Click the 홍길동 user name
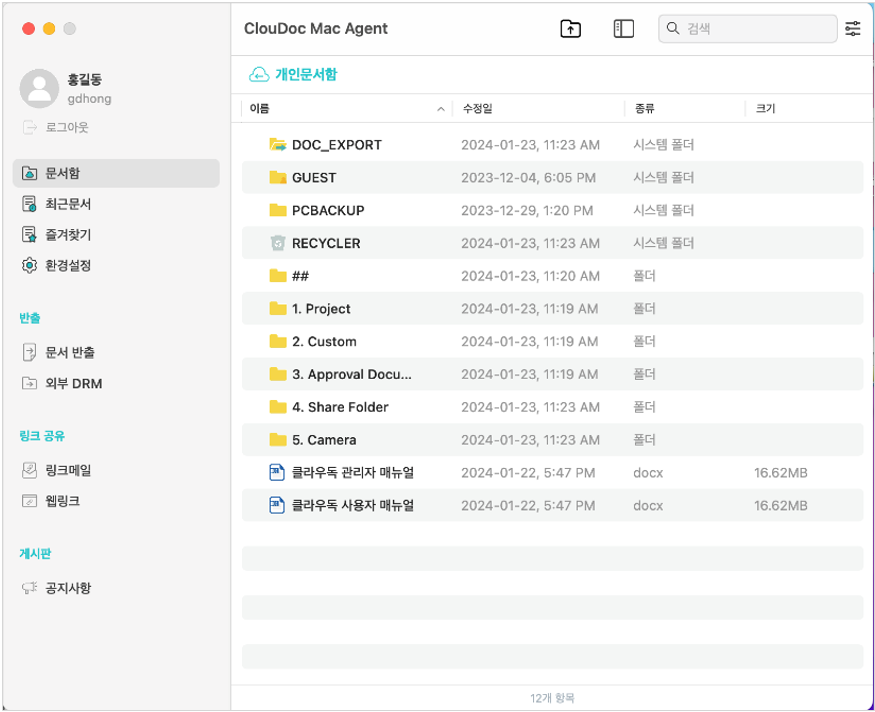 tap(85, 80)
